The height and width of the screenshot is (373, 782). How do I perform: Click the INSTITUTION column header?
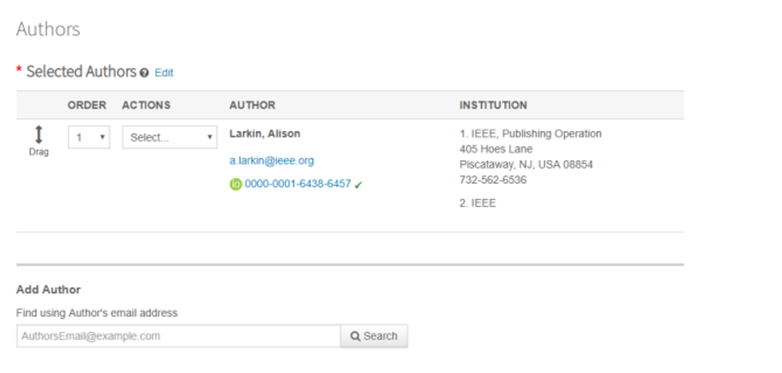tap(493, 105)
